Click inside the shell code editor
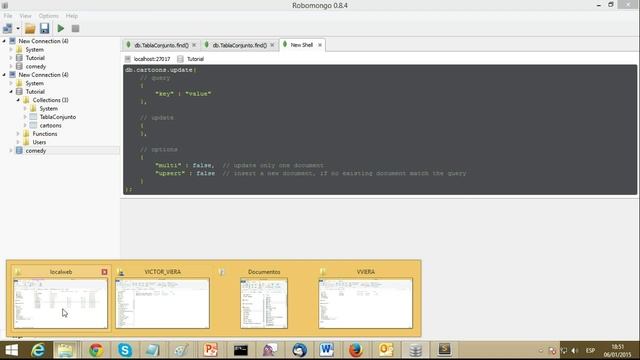This screenshot has height=360, width=640. pyautogui.click(x=380, y=130)
